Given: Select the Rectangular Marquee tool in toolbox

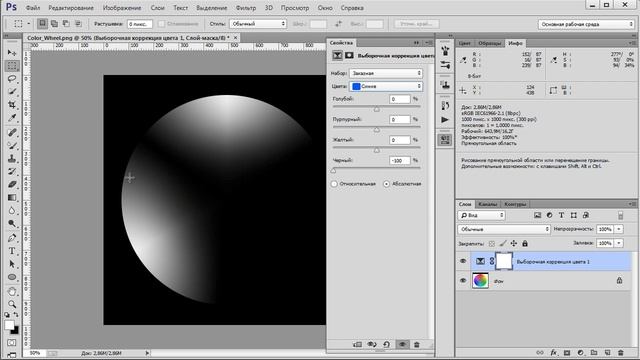Looking at the screenshot, I should click(12, 66).
